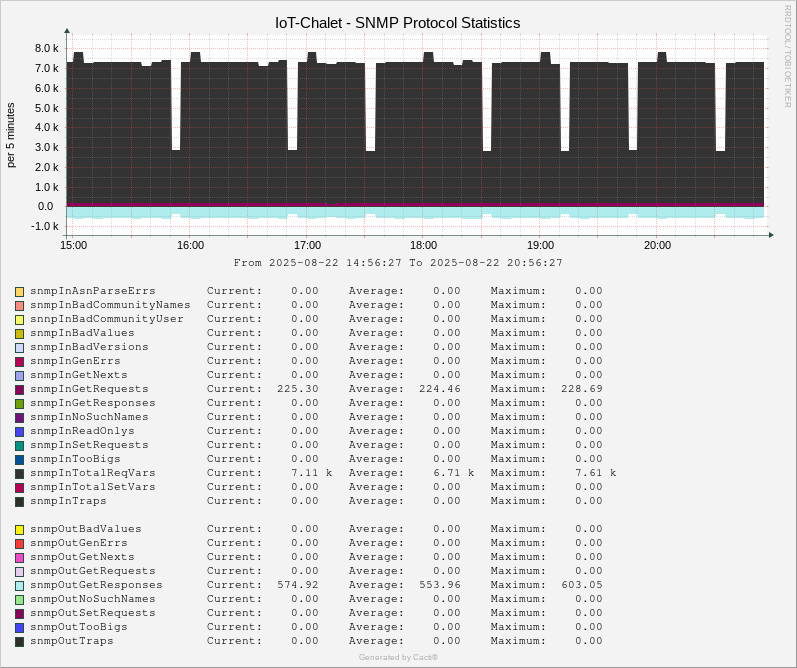Click the snmpInGenErrs legend label
The image size is (797, 668).
pyautogui.click(x=75, y=361)
